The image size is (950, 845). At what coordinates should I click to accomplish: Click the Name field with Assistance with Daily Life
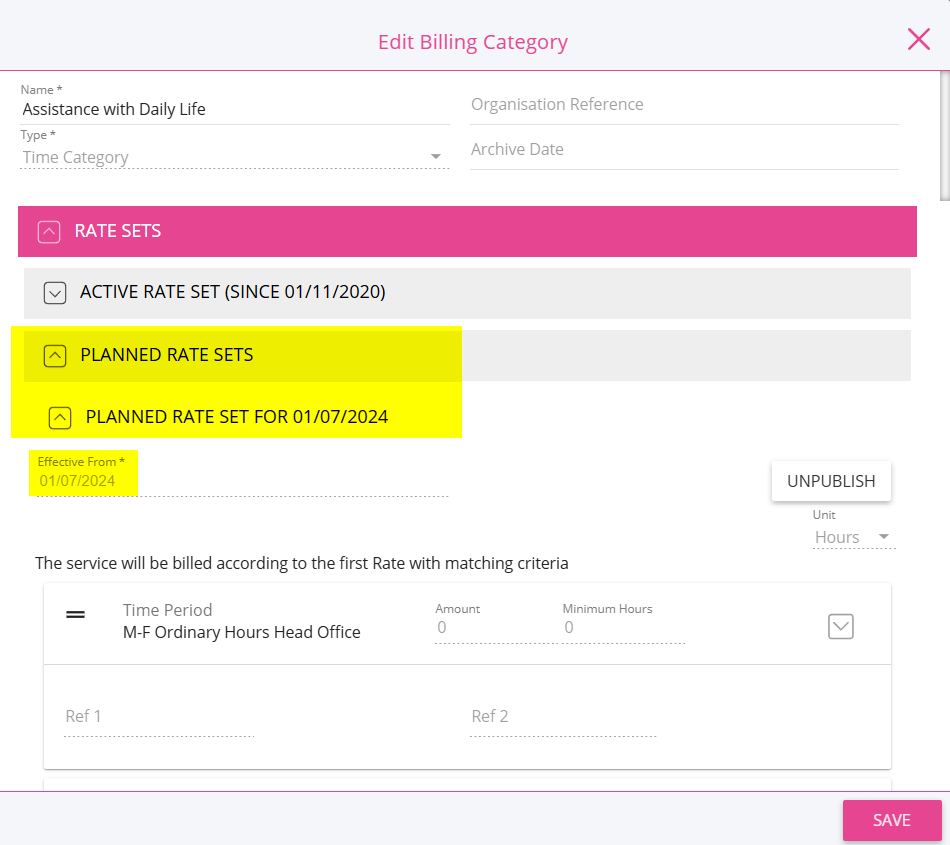point(235,110)
